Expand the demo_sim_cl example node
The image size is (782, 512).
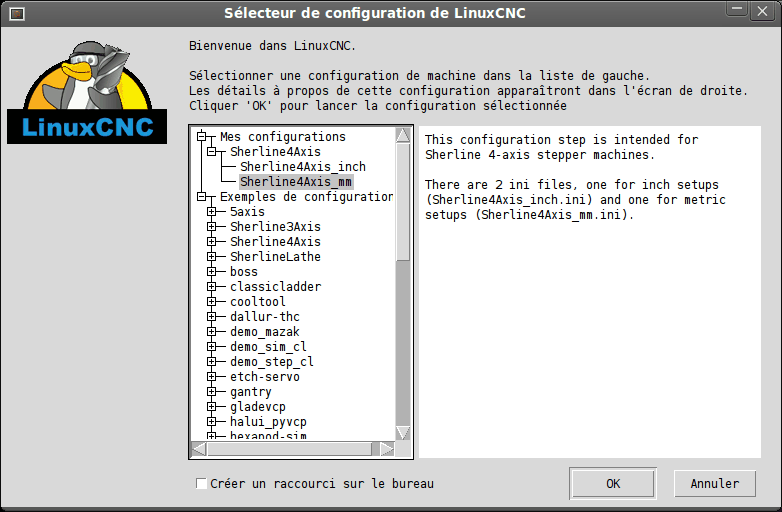211,346
